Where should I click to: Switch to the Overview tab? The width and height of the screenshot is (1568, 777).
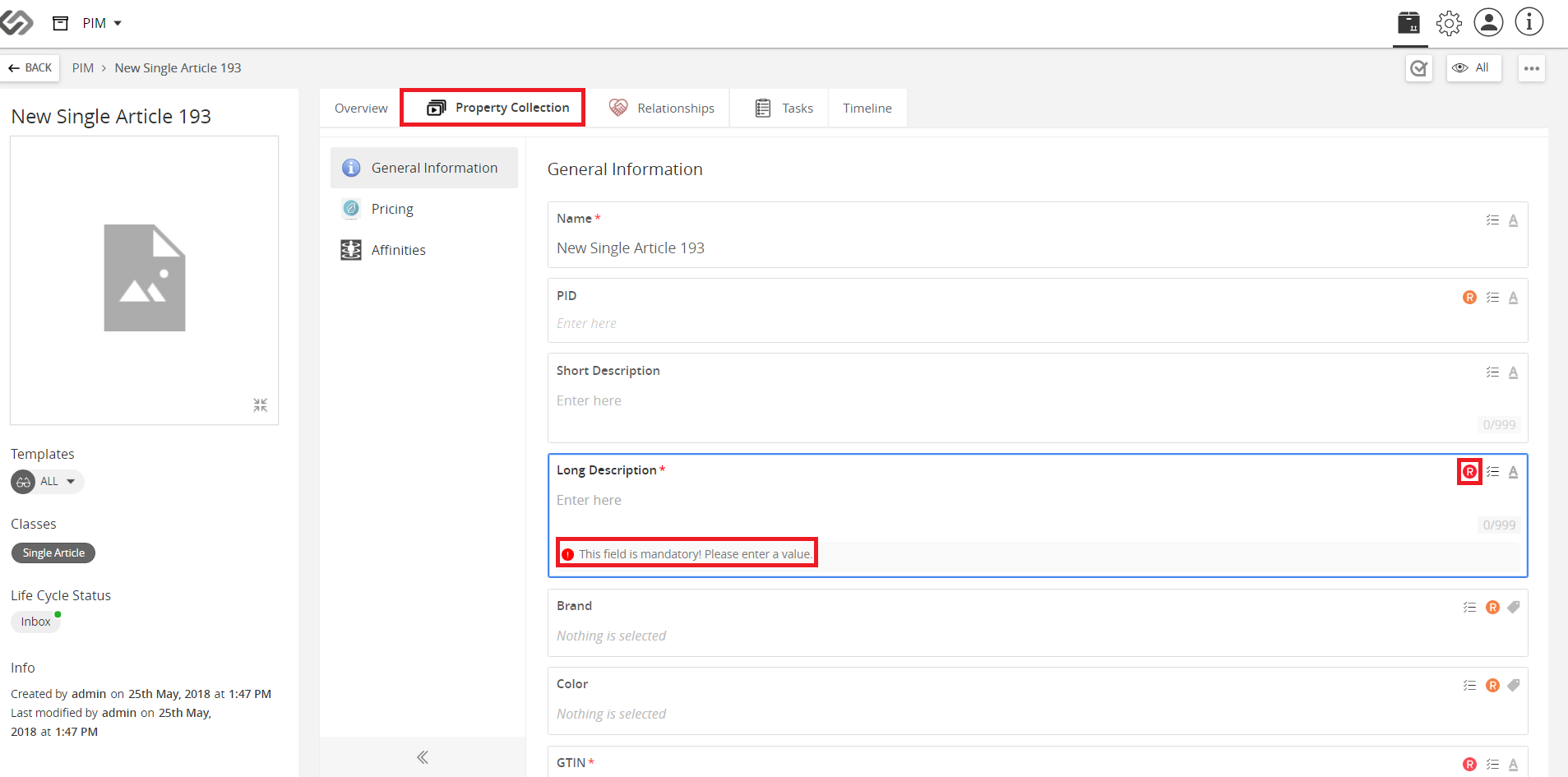tap(361, 109)
